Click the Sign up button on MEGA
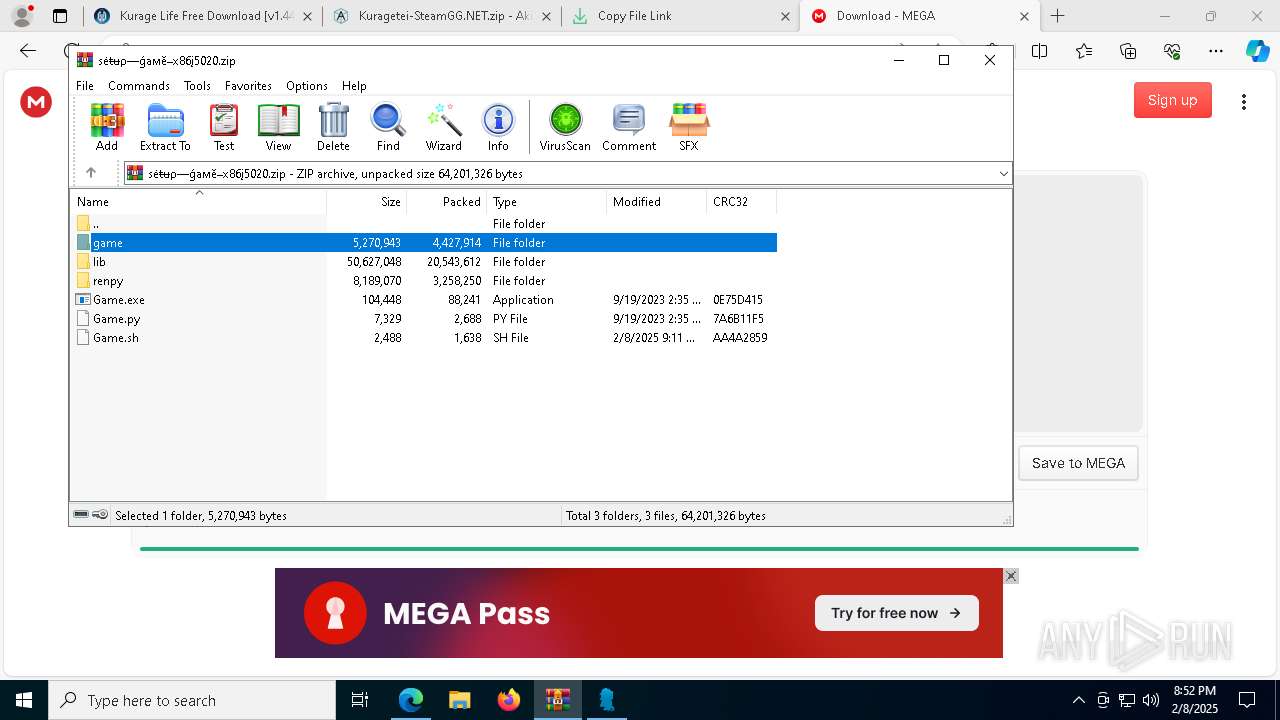 tap(1173, 100)
